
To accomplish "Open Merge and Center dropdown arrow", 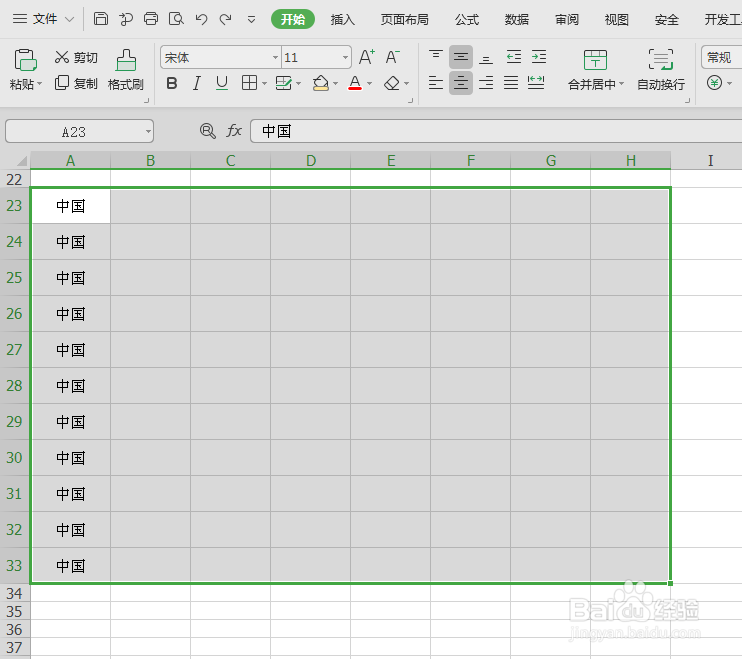I will [621, 84].
